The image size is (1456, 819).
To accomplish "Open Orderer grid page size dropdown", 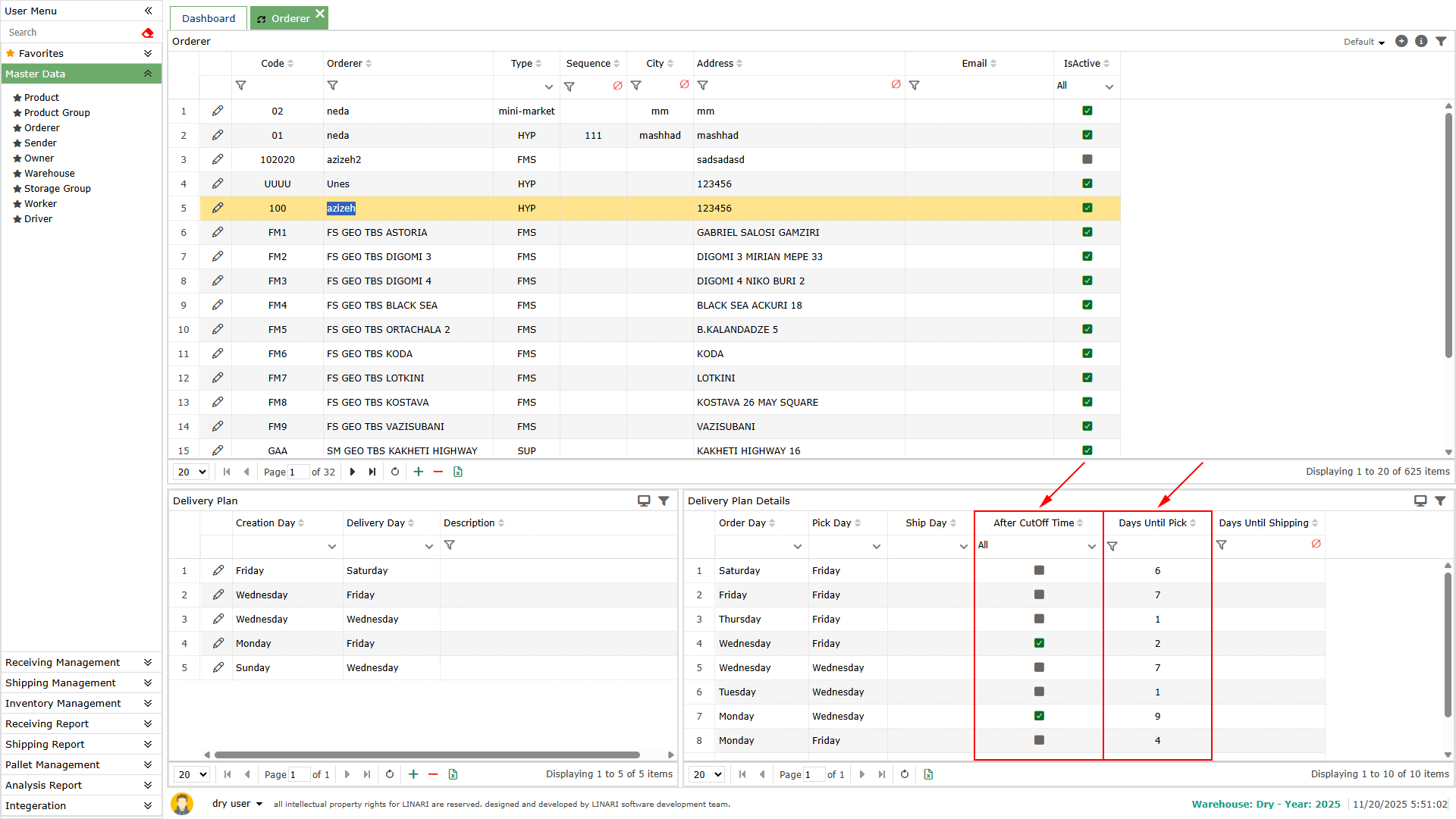I will pos(191,472).
